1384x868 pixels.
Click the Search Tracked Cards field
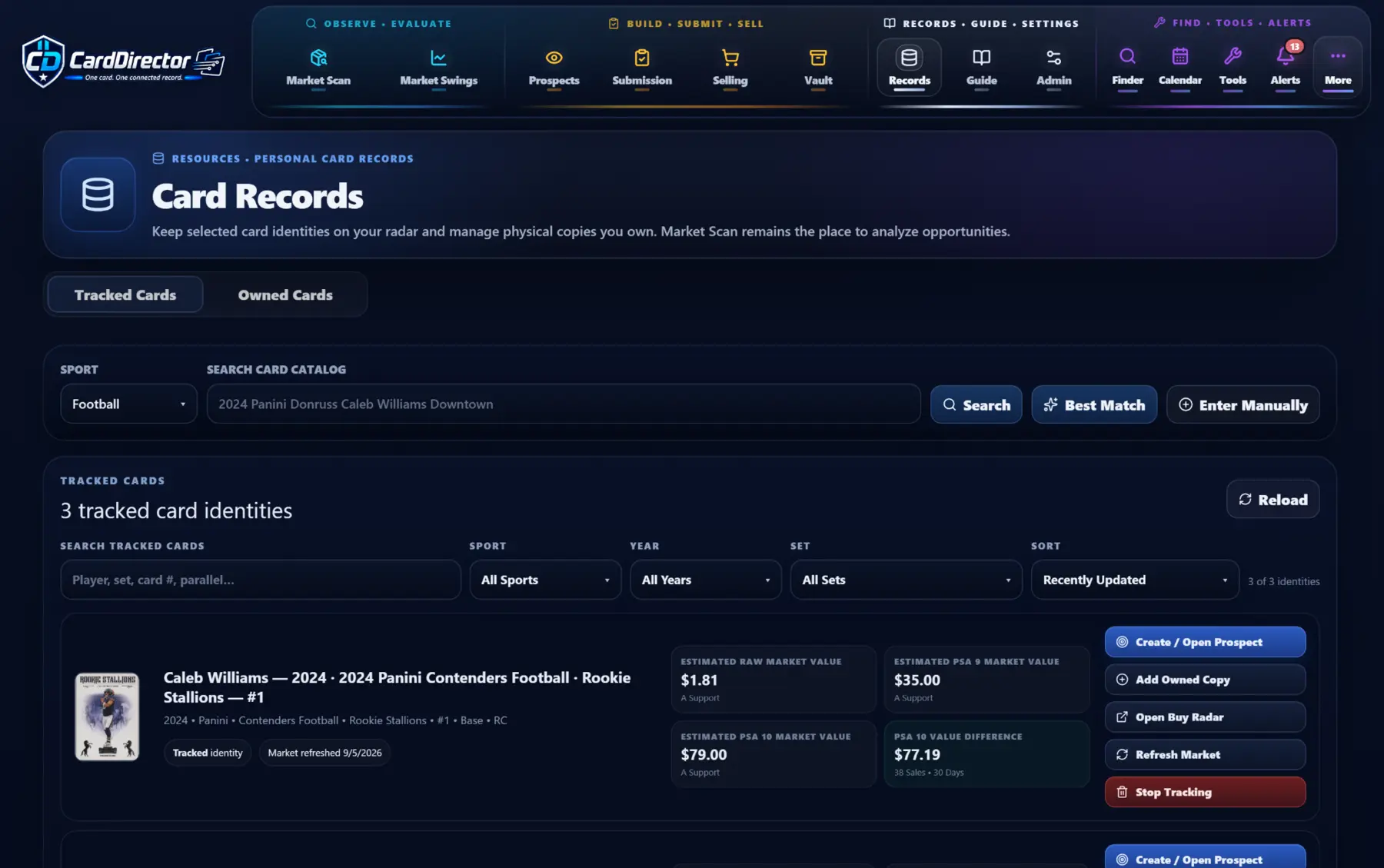[x=261, y=580]
